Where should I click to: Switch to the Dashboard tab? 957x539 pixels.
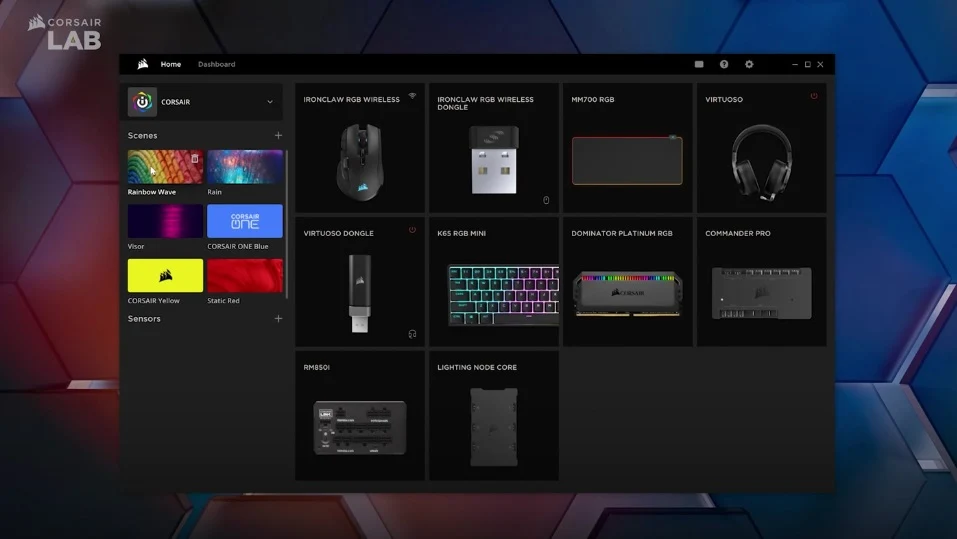[x=216, y=64]
